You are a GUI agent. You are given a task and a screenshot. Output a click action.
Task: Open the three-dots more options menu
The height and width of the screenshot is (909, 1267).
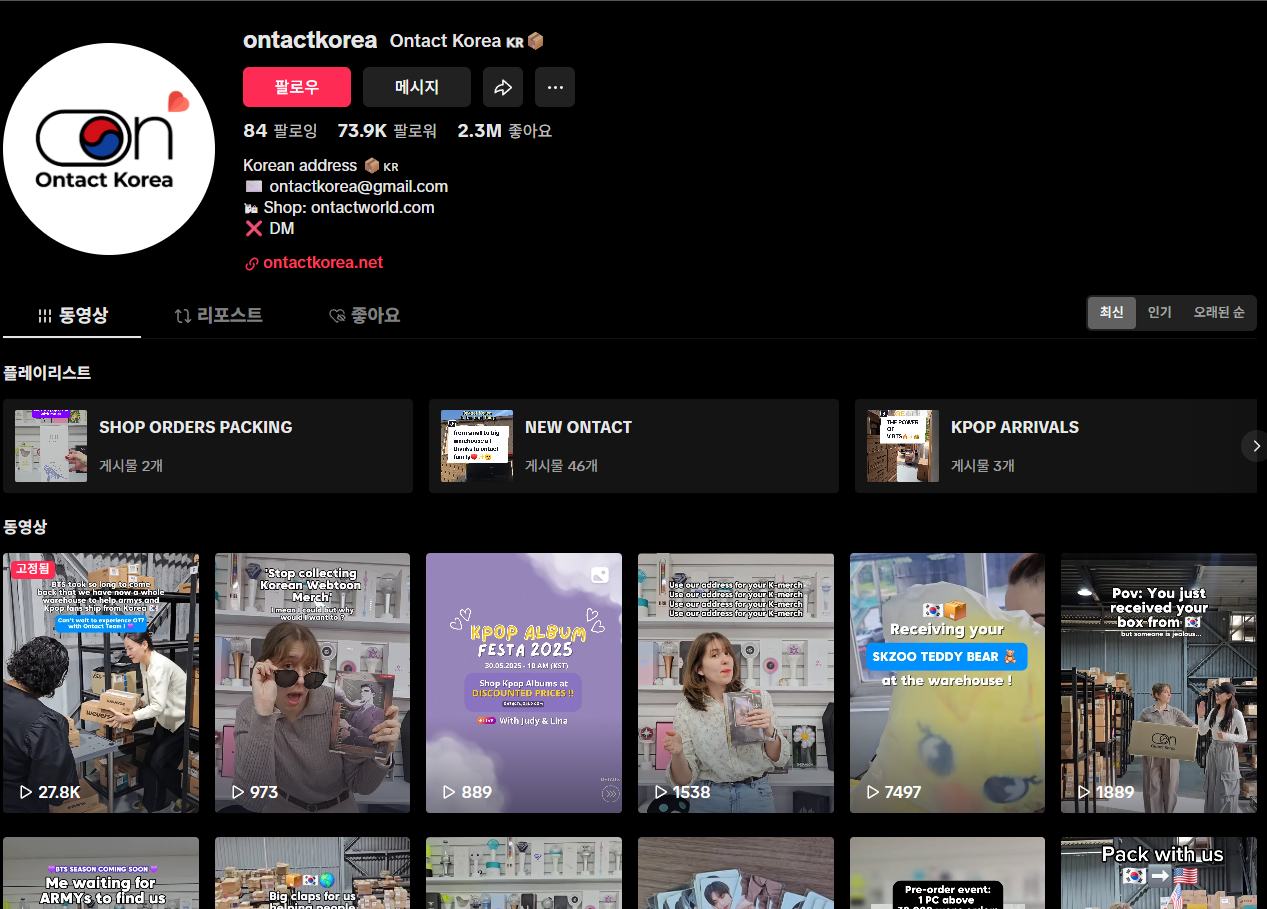click(x=554, y=87)
